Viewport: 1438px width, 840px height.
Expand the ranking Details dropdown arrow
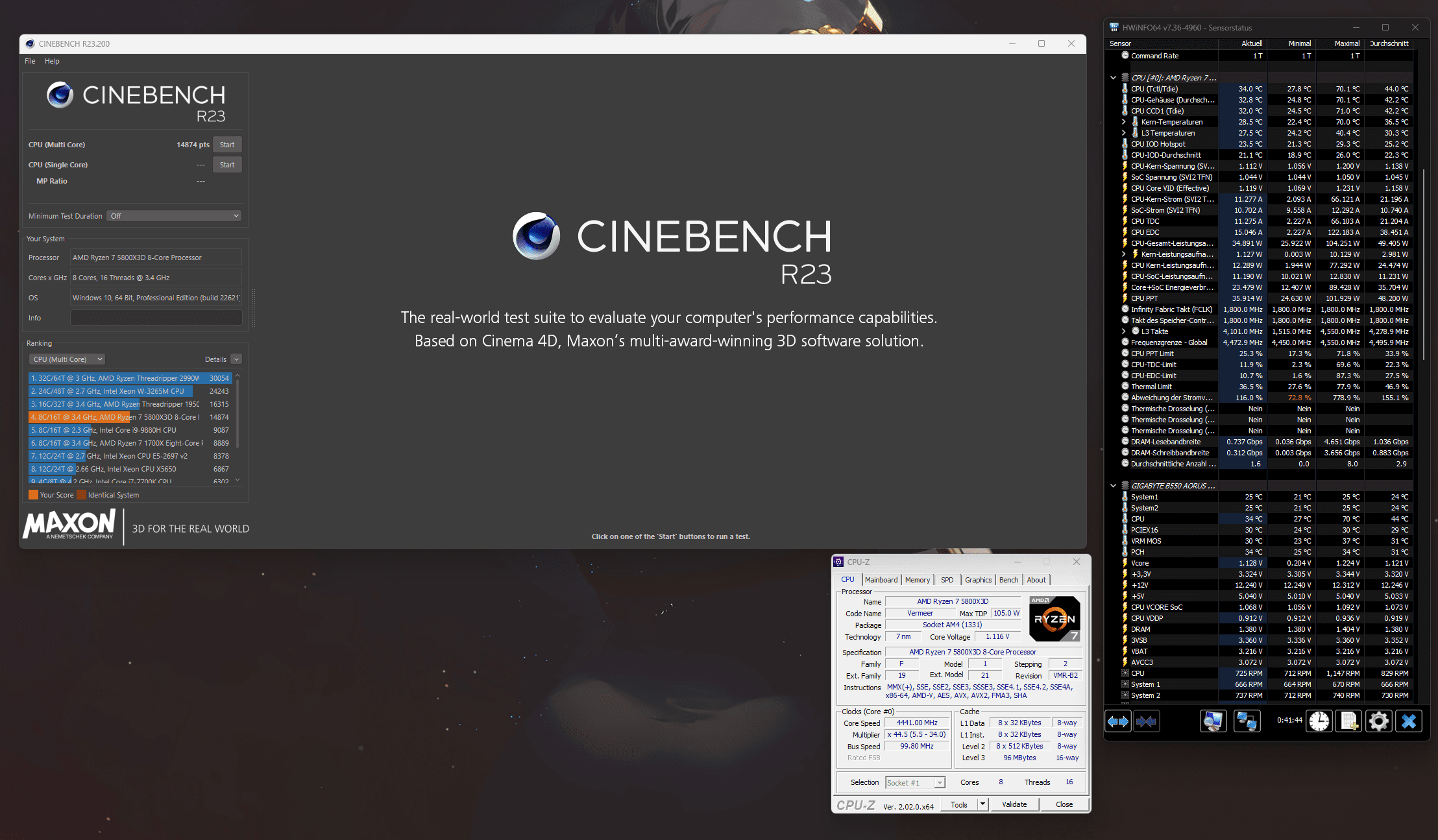pyautogui.click(x=236, y=359)
